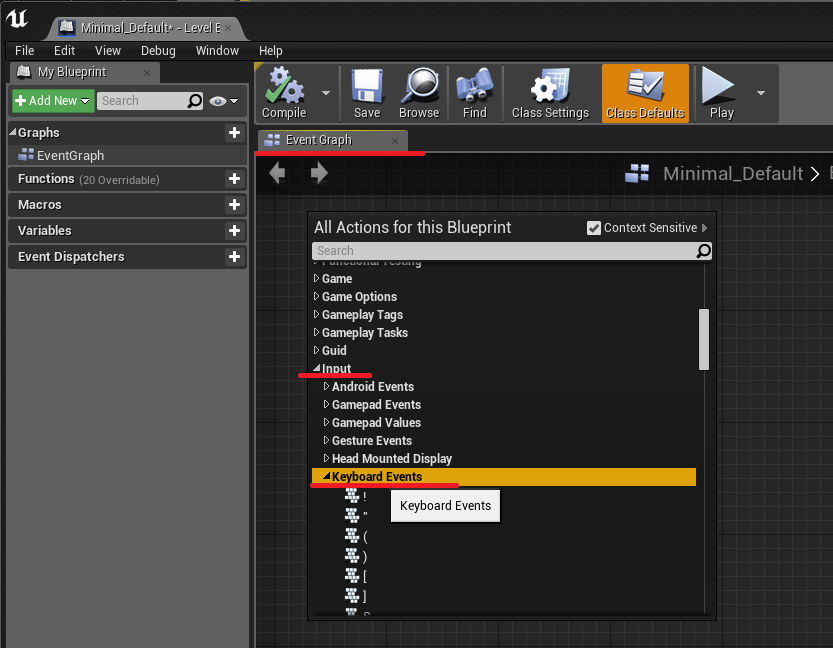The image size is (833, 648).
Task: Click the Minimal_Default breadcrumb
Action: 733,173
